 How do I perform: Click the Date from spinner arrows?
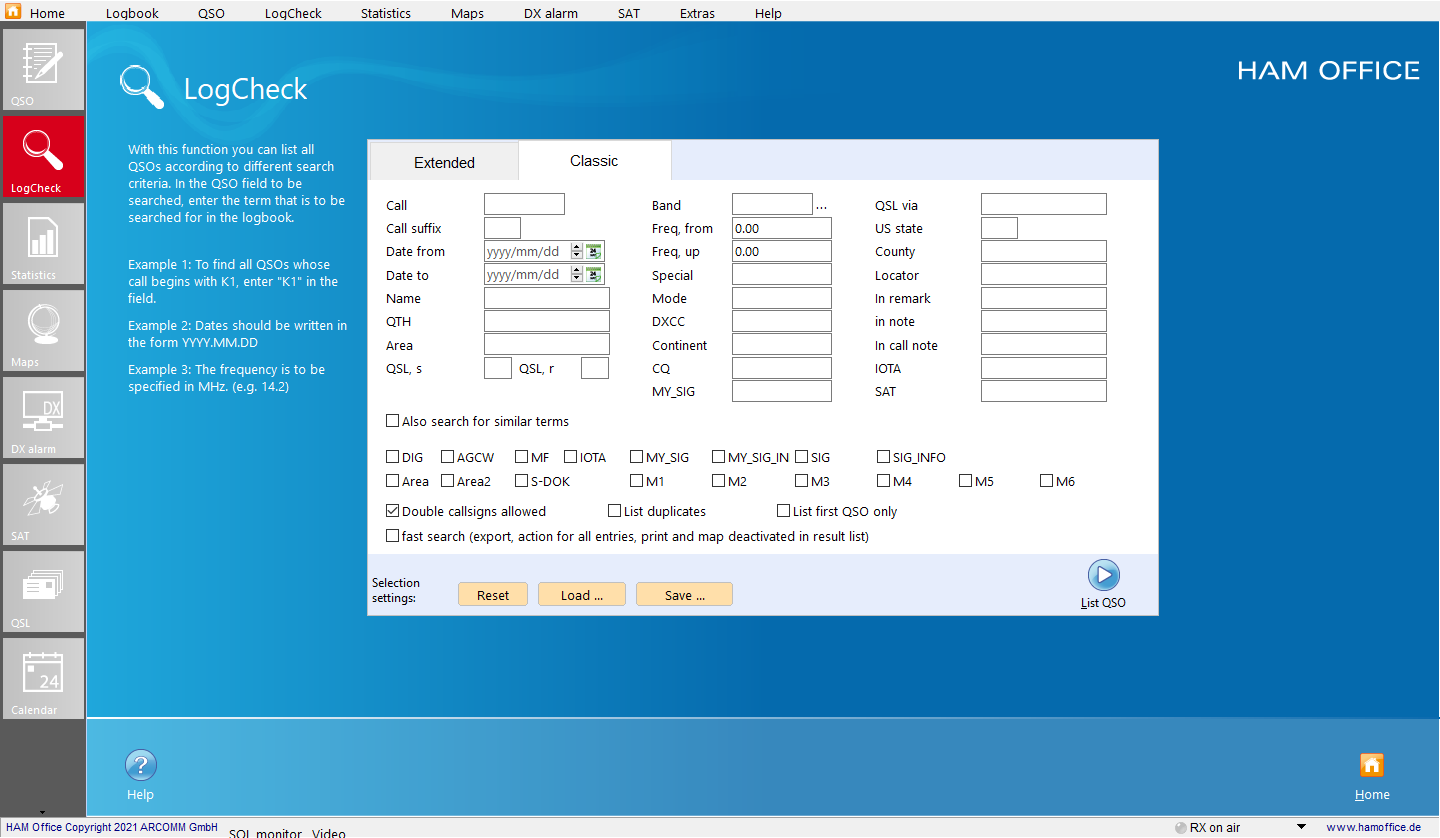[577, 252]
